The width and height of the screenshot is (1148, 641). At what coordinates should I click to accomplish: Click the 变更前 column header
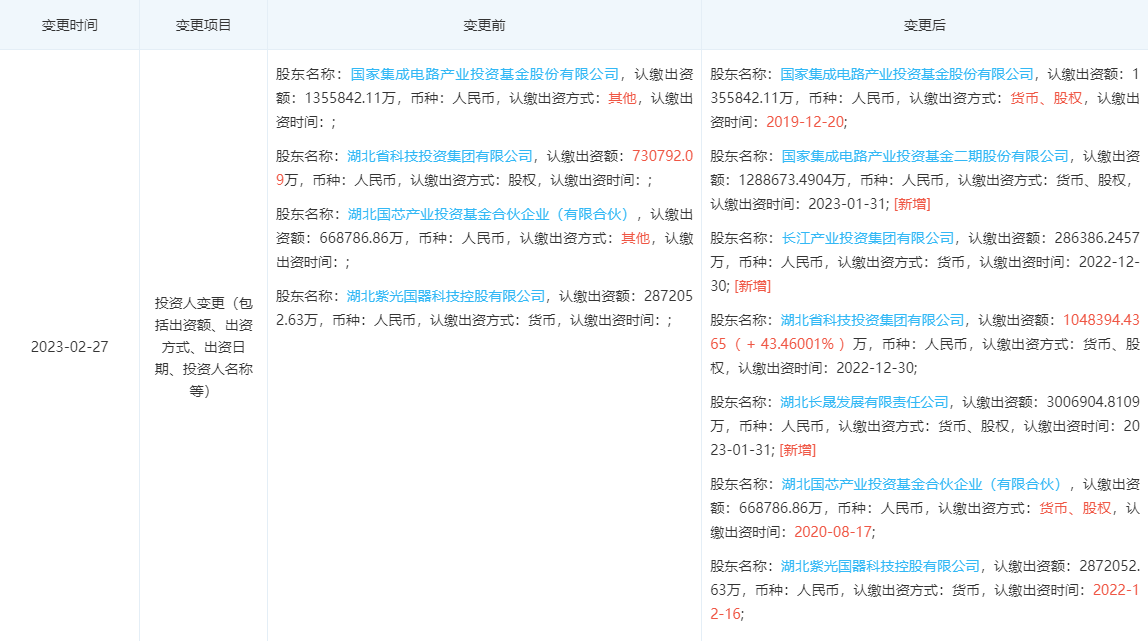pyautogui.click(x=484, y=25)
